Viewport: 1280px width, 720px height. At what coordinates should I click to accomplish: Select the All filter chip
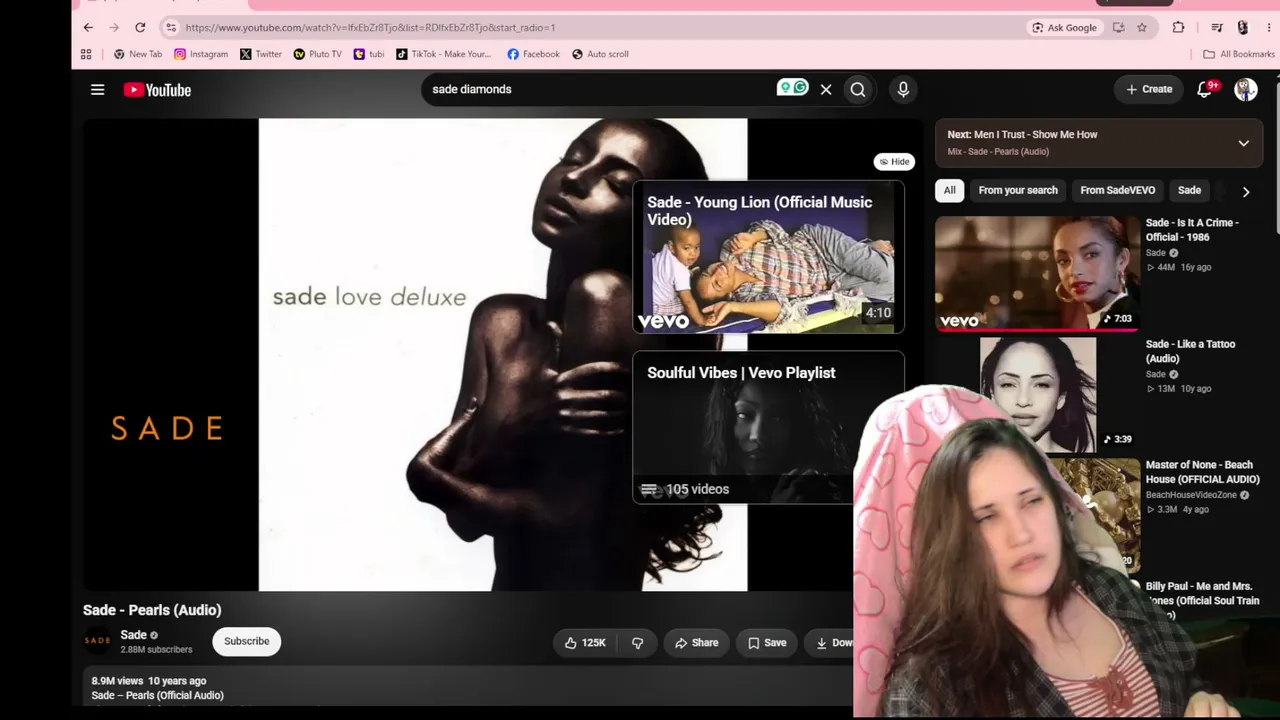[x=949, y=190]
